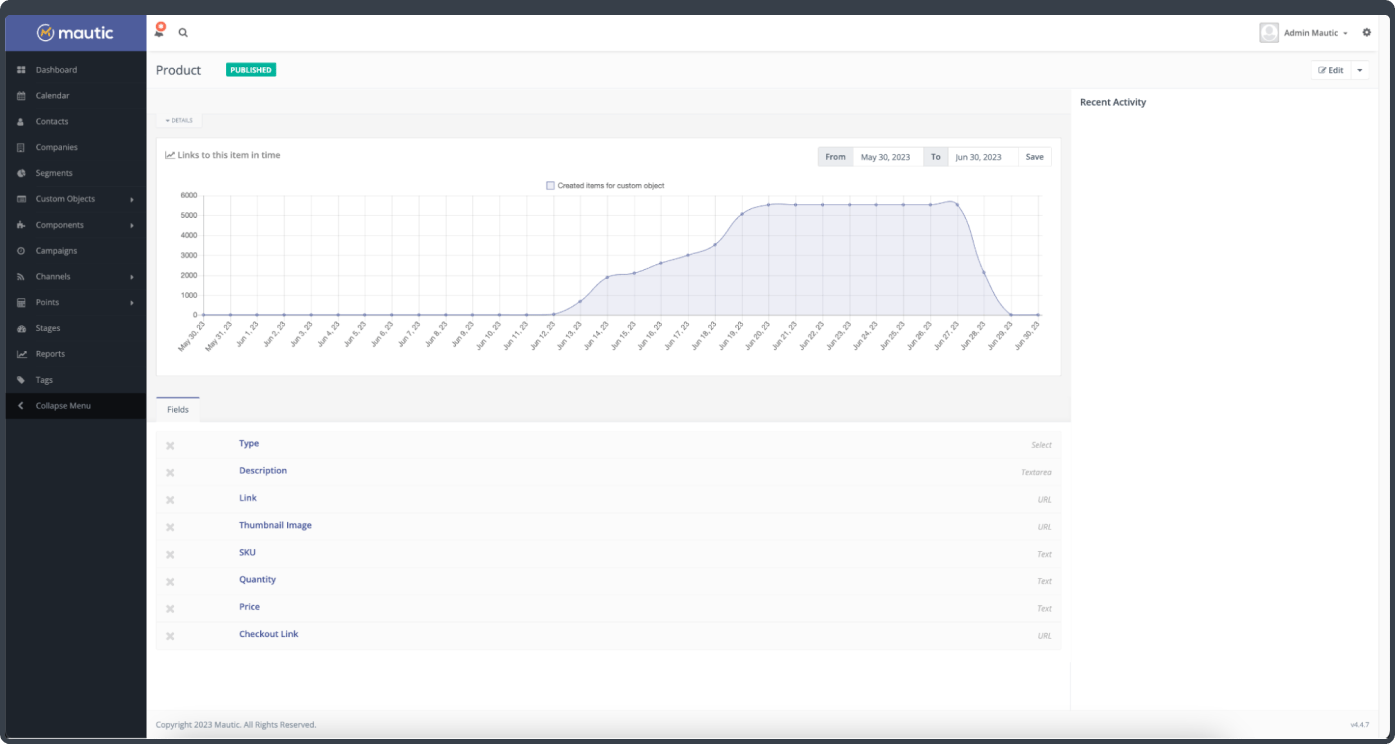Click the From date input field
The image size is (1395, 745).
coord(886,157)
